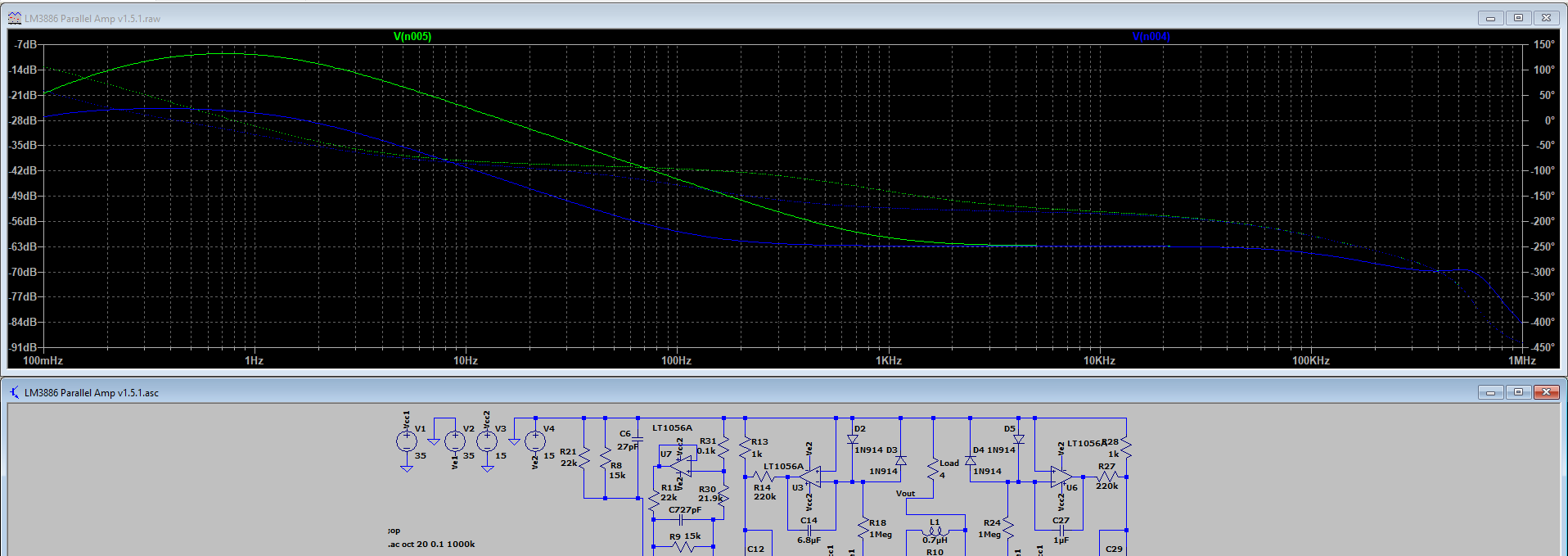Select the C6 27pF capacitor symbol

tap(638, 440)
